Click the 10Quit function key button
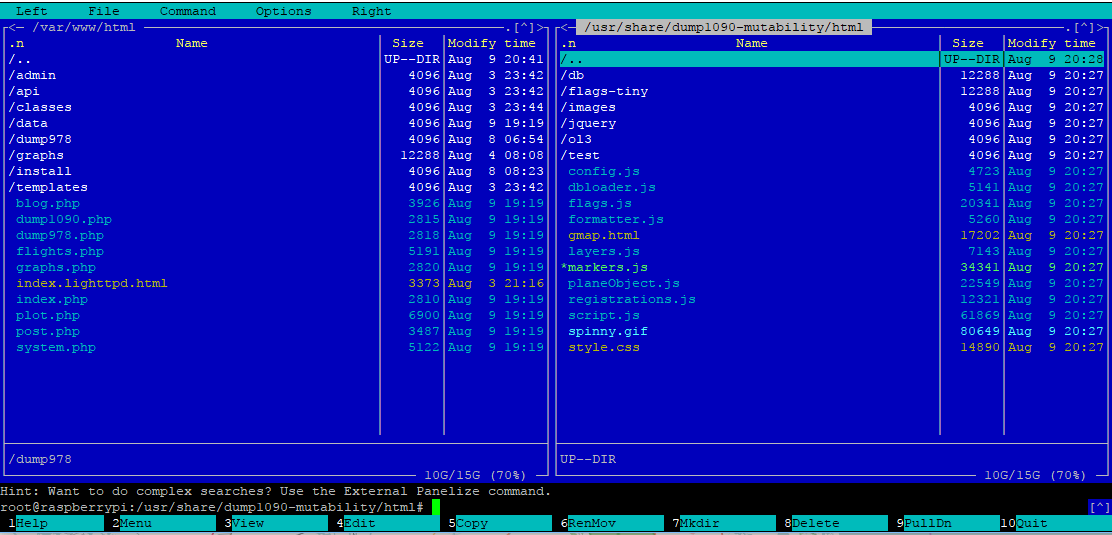Screen dimensions: 1112x535 [x=1057, y=523]
